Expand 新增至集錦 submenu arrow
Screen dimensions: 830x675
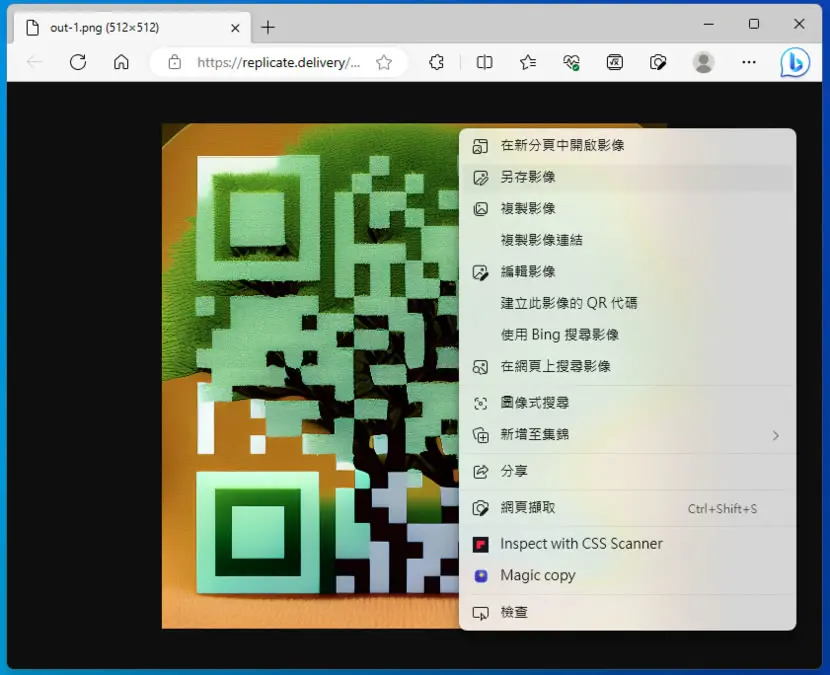pos(775,435)
